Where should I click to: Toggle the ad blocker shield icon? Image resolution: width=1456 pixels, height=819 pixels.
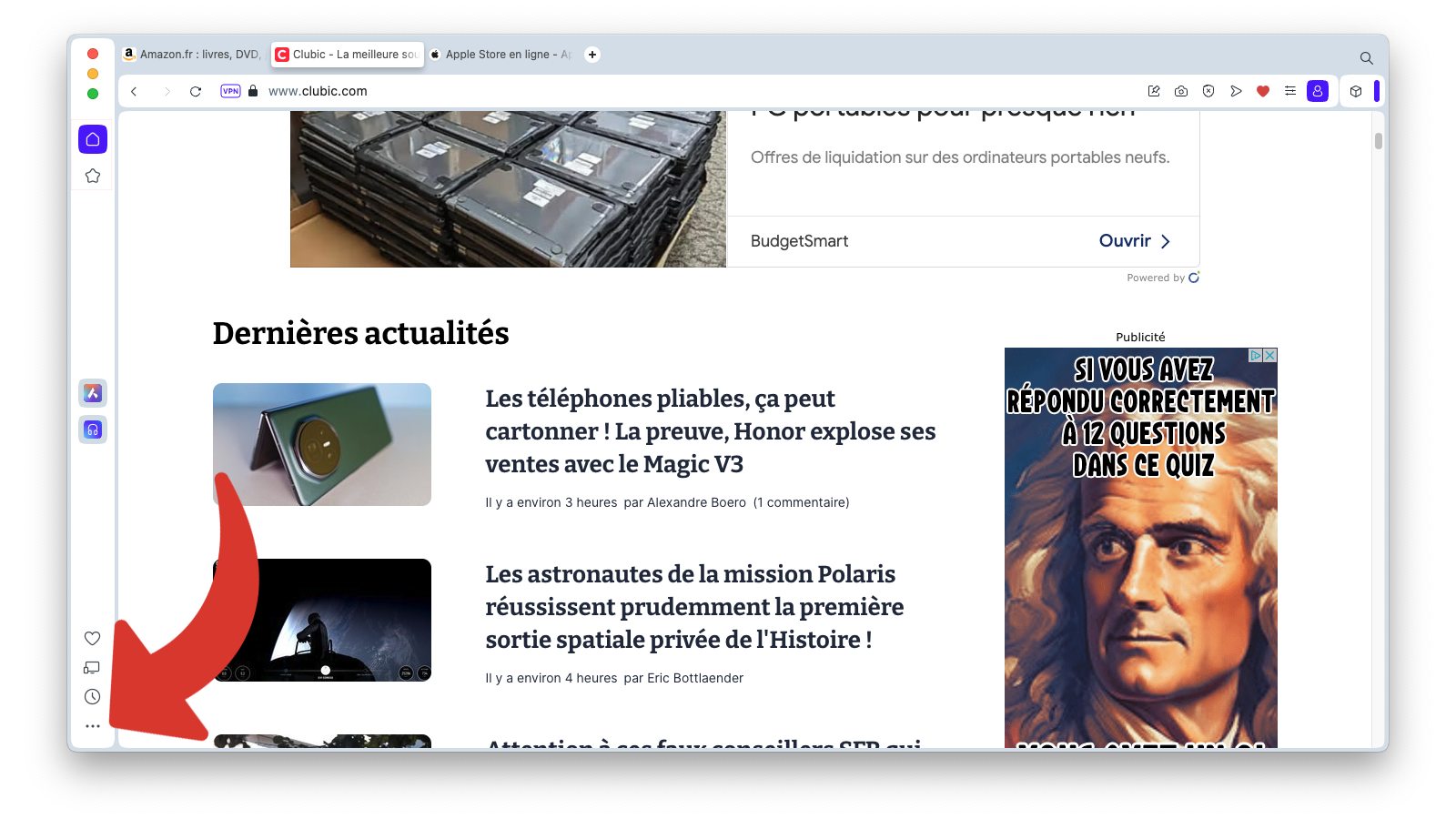(1208, 91)
